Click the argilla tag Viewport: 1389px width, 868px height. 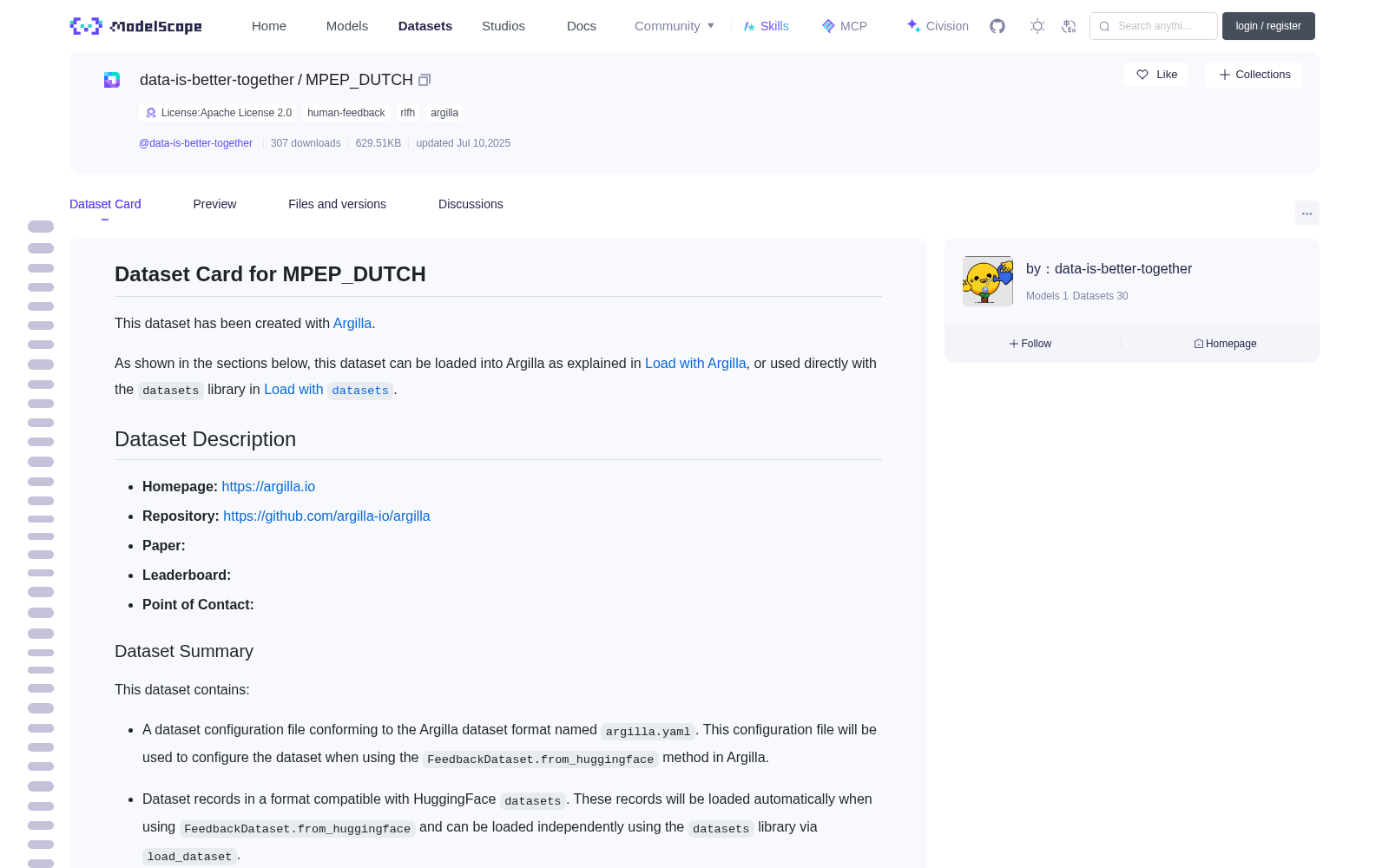[444, 113]
